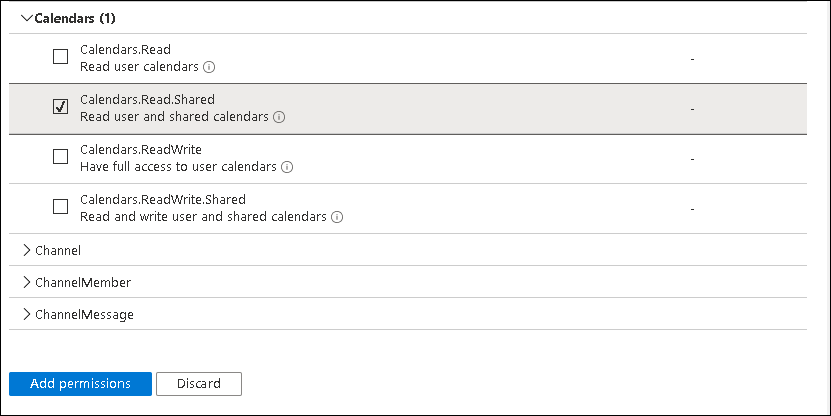Tick the Calendars.ReadWrite checkbox

coord(60,157)
